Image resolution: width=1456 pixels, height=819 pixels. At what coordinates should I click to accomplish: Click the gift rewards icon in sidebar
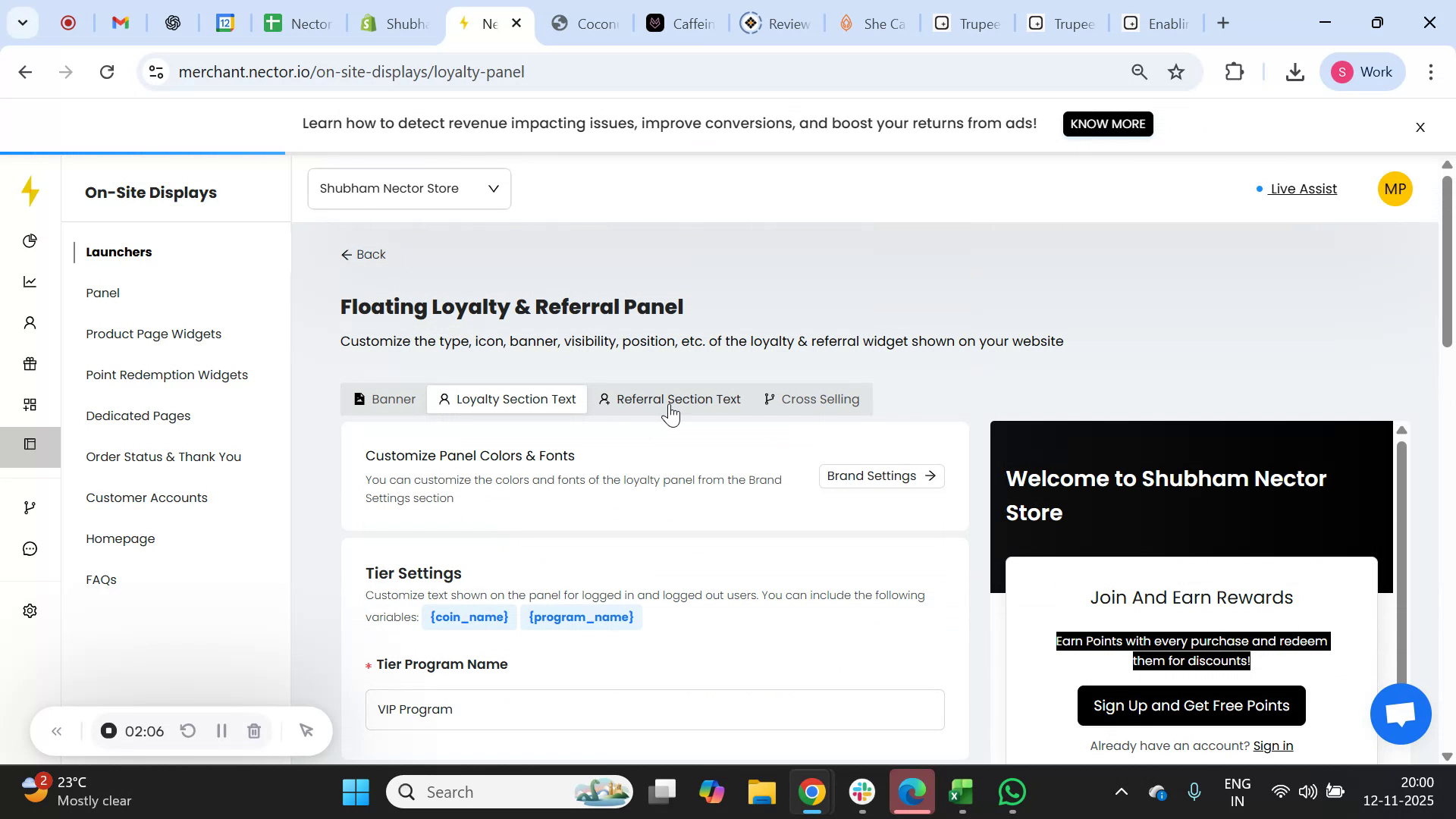pos(30,363)
